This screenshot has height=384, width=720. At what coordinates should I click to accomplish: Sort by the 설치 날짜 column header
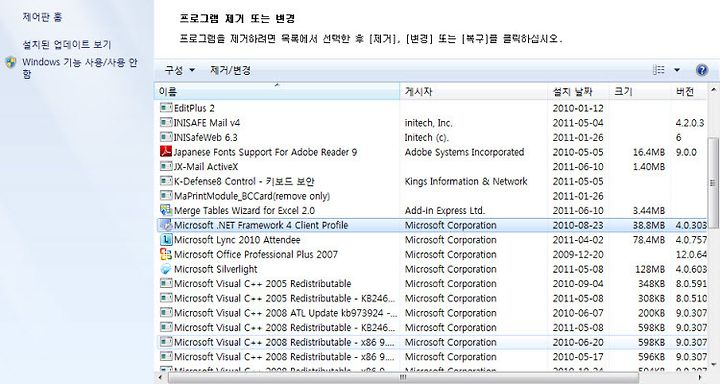tap(579, 91)
